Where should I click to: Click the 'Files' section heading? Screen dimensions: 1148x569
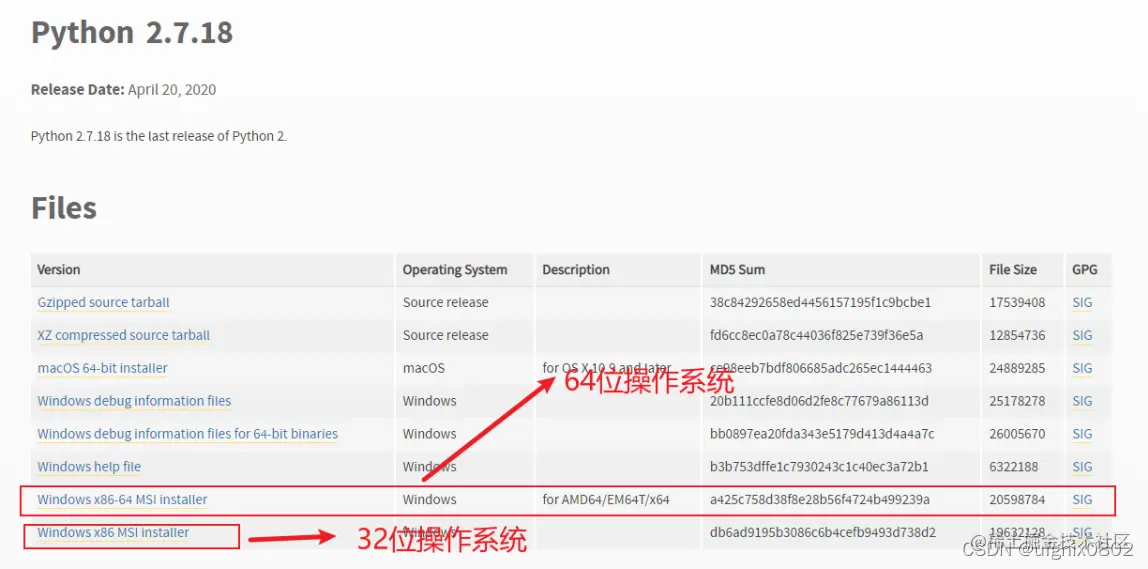coord(64,208)
